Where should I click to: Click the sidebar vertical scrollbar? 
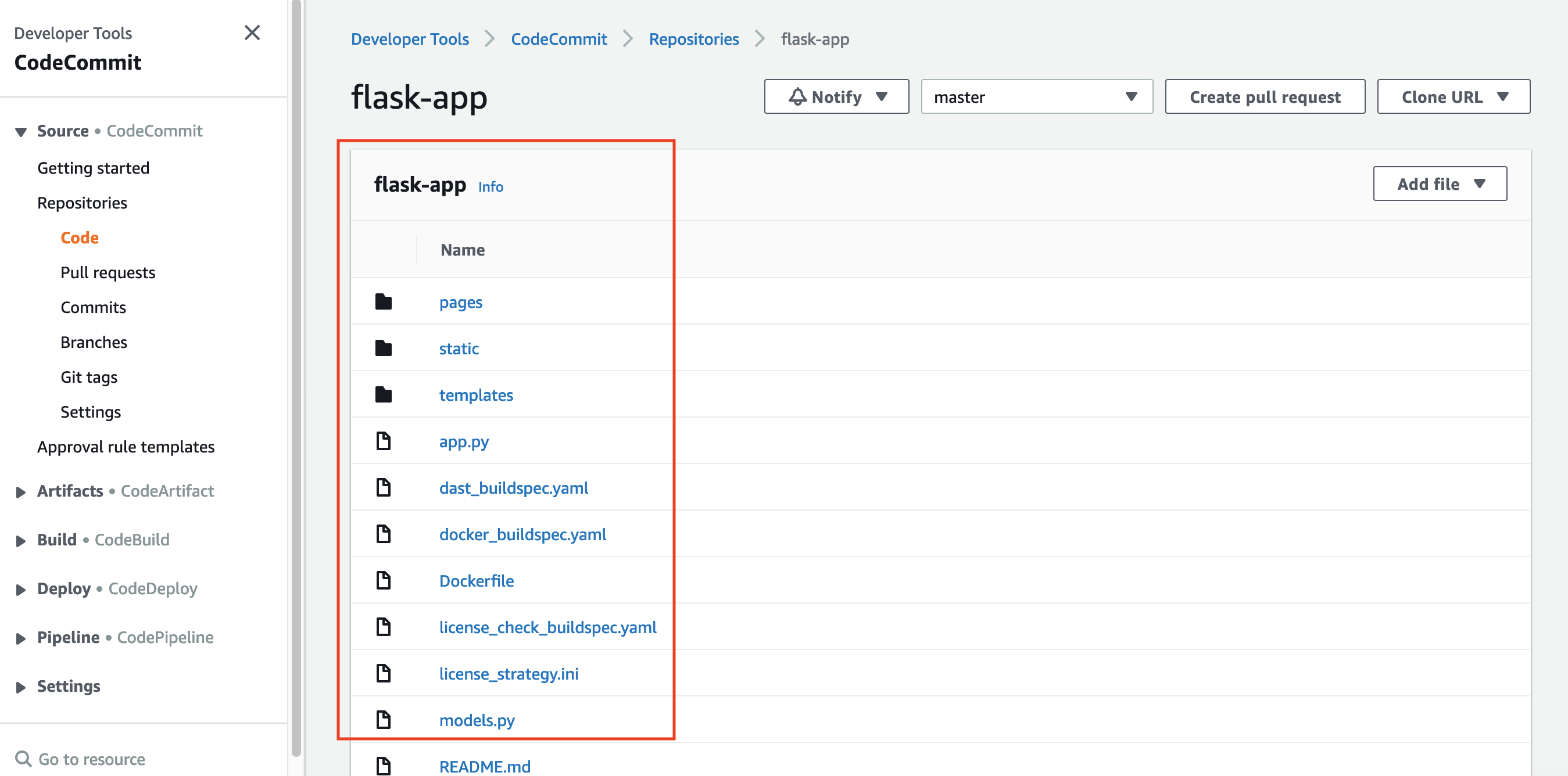pyautogui.click(x=296, y=377)
